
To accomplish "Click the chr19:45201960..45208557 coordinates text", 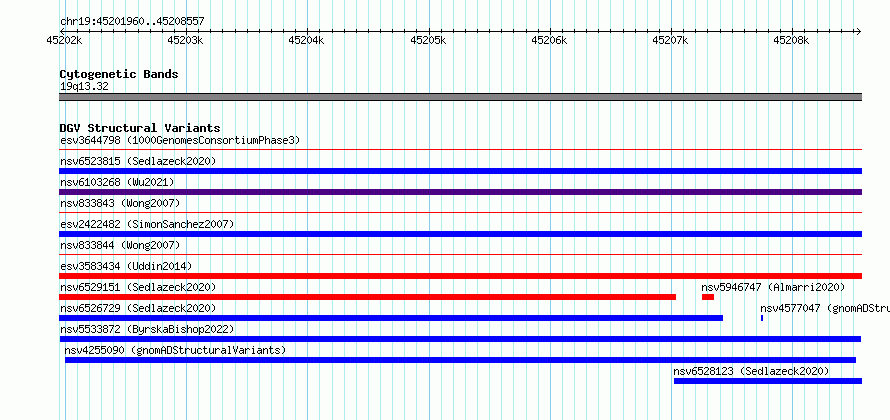I will 132,22.
